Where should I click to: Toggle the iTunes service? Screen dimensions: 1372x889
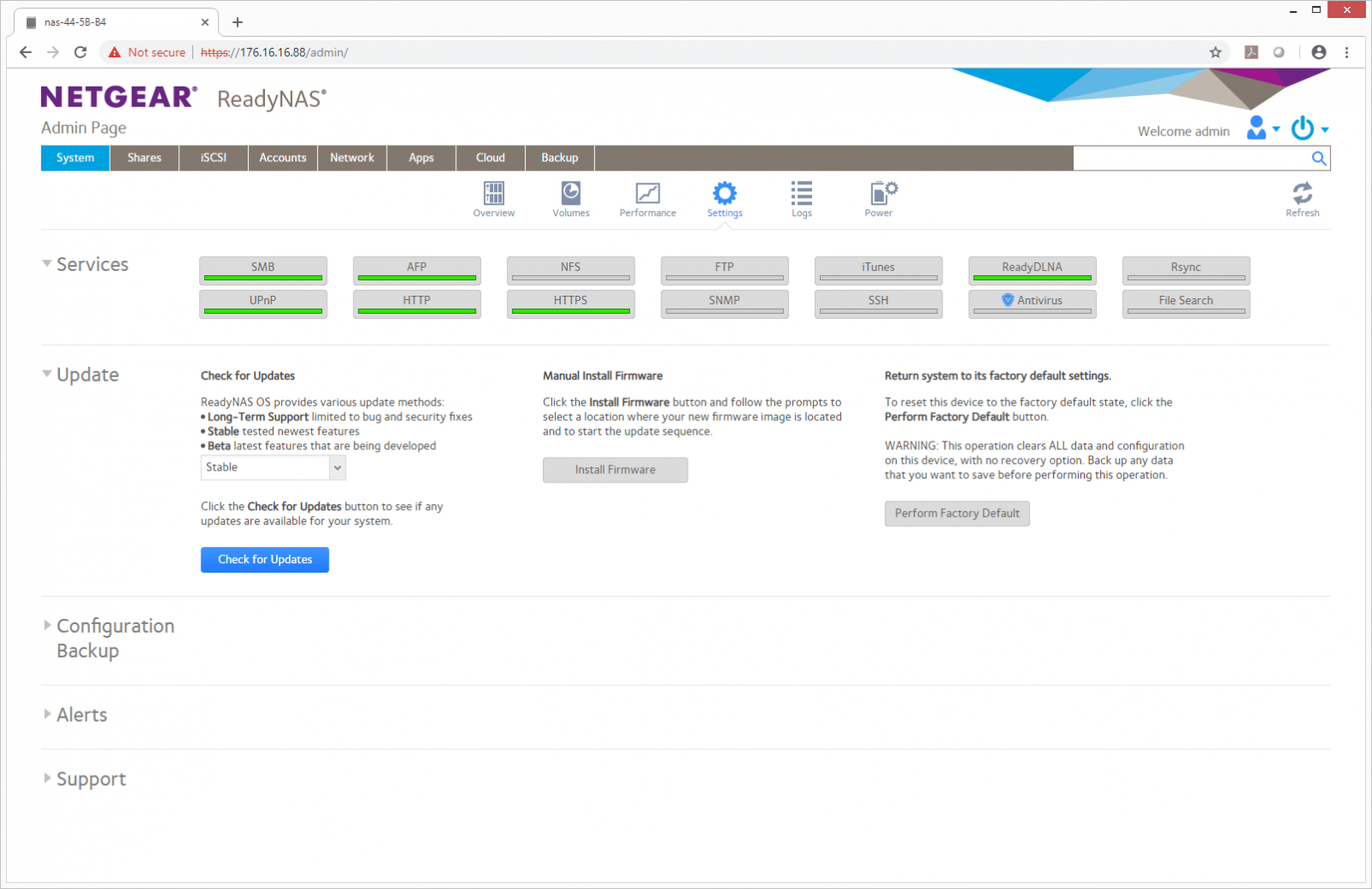(x=878, y=270)
